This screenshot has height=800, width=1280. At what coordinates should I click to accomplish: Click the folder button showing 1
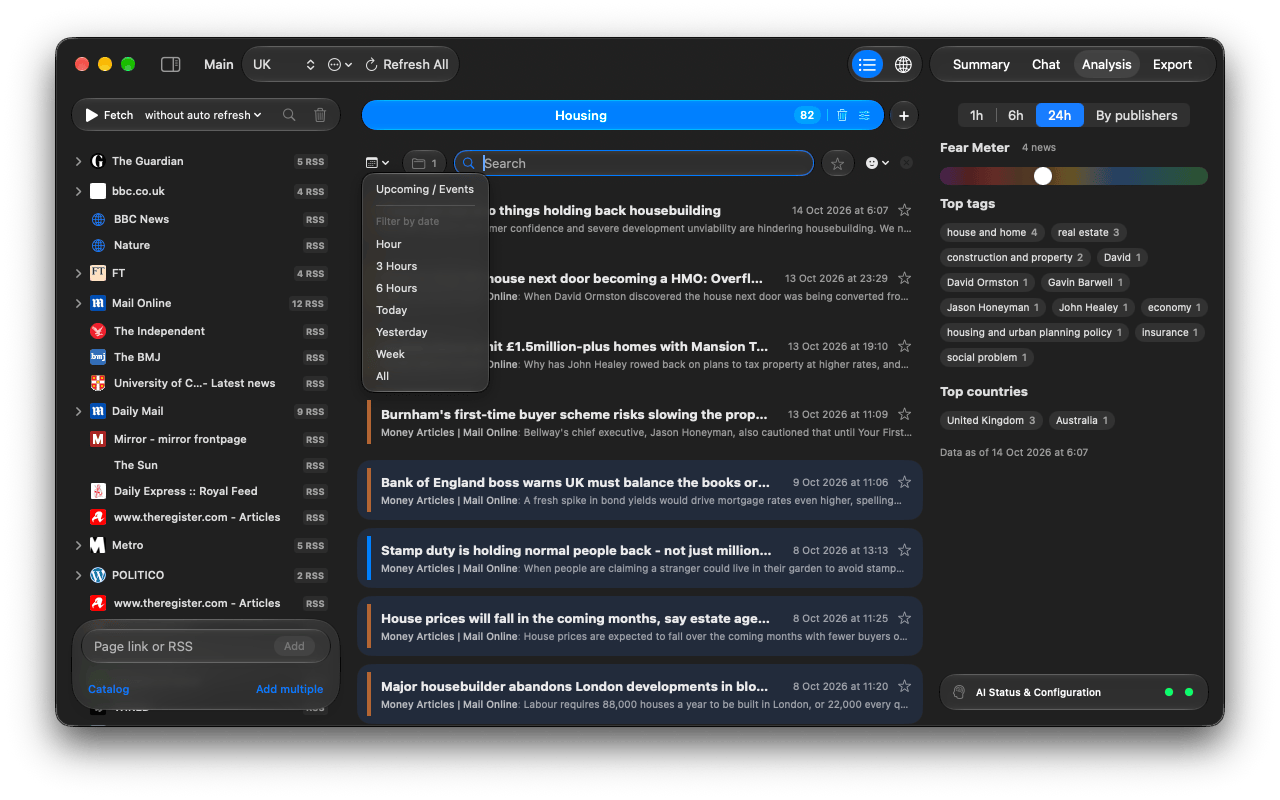tap(424, 163)
